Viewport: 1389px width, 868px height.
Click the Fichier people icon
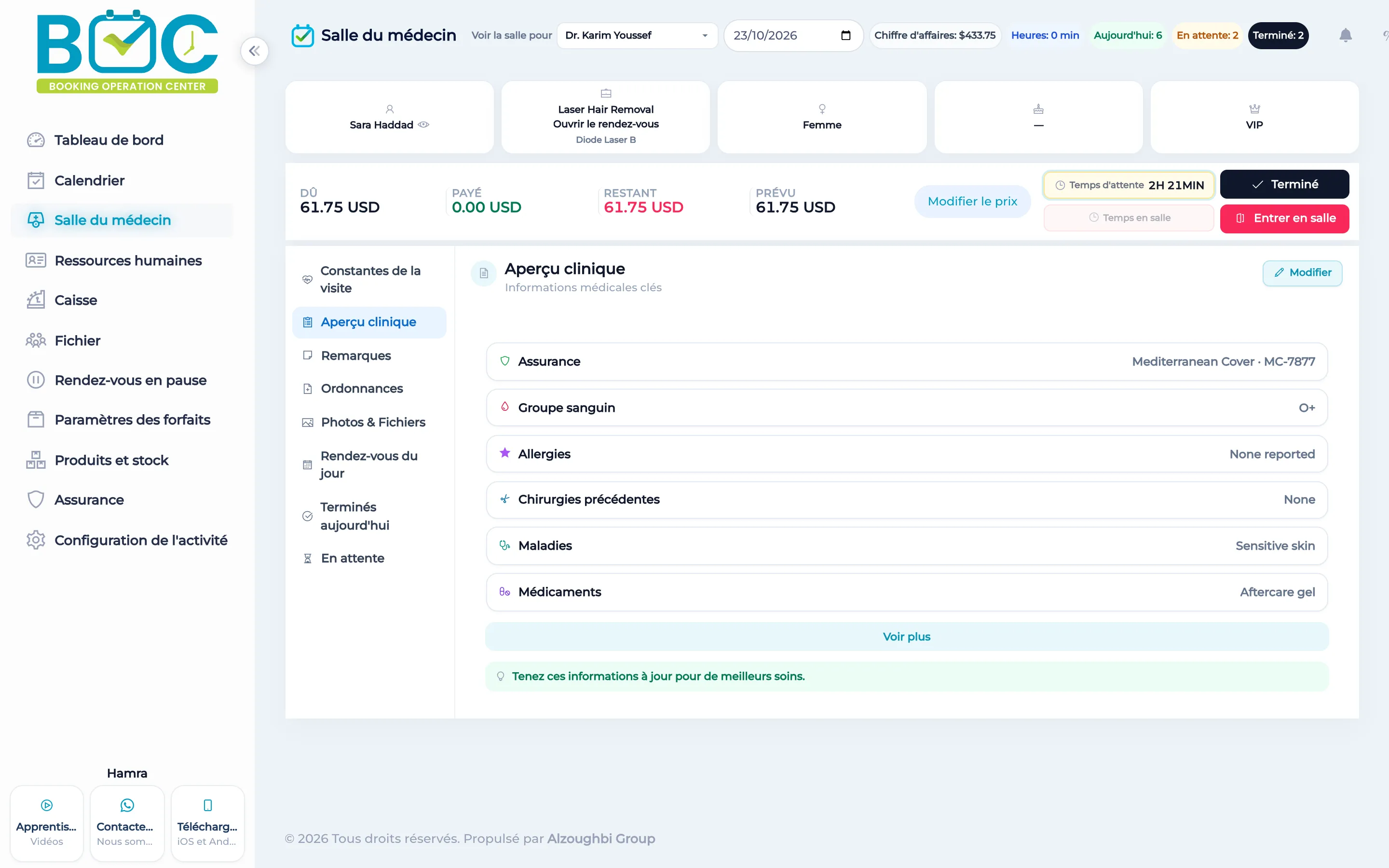[36, 340]
